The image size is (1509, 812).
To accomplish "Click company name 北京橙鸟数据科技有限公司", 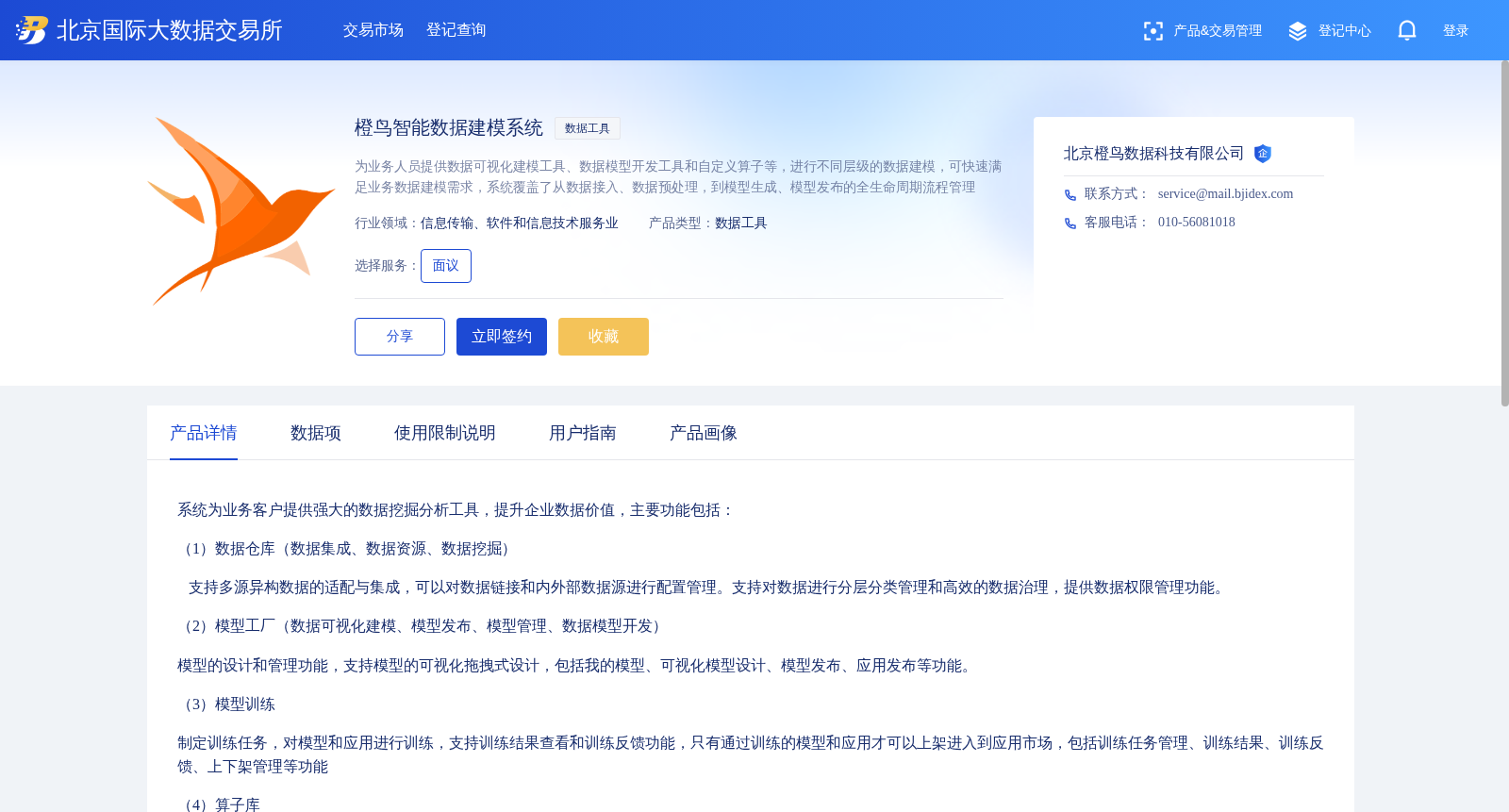I will 1154,154.
